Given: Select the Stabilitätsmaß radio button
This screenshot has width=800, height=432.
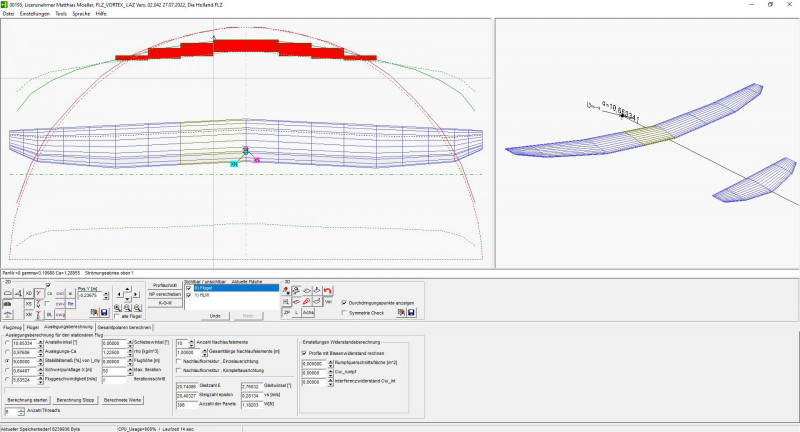Looking at the screenshot, I should click(x=9, y=361).
